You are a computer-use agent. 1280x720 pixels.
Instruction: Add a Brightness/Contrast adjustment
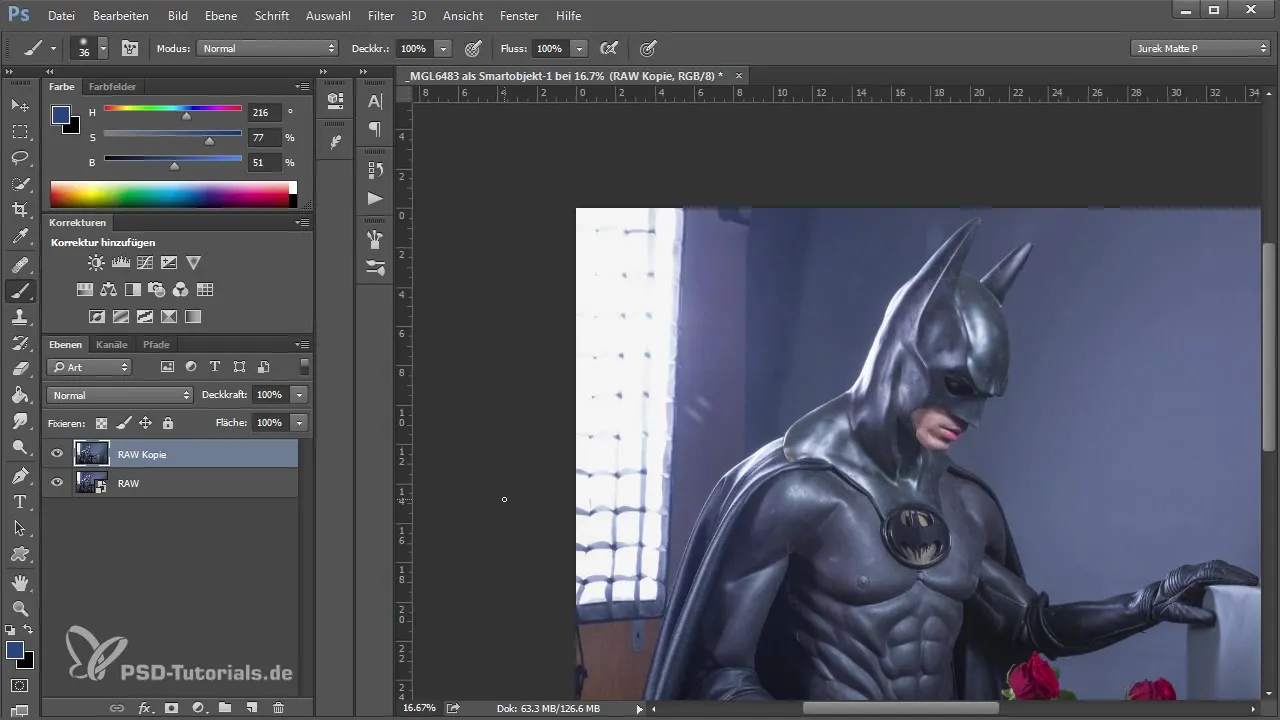point(96,263)
